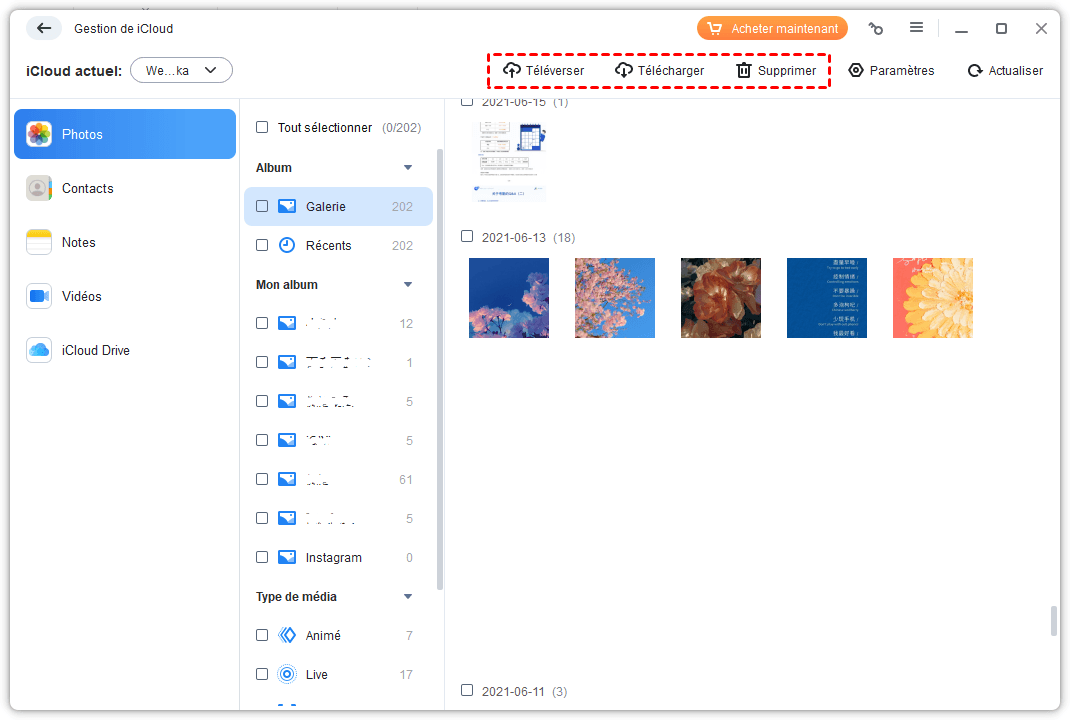Screen dimensions: 1070x720
Task: Click the Supprimer trash icon
Action: click(x=744, y=70)
